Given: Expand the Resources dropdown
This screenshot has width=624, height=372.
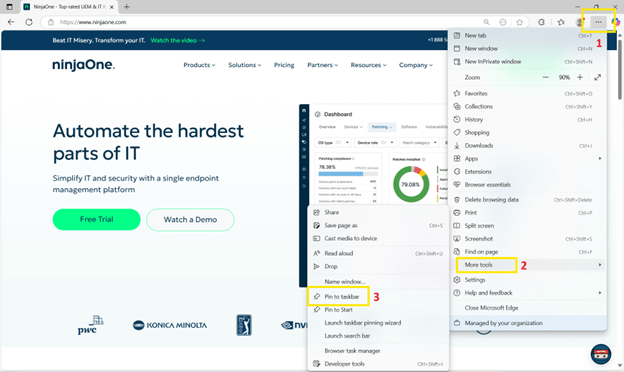Looking at the screenshot, I should click(369, 65).
